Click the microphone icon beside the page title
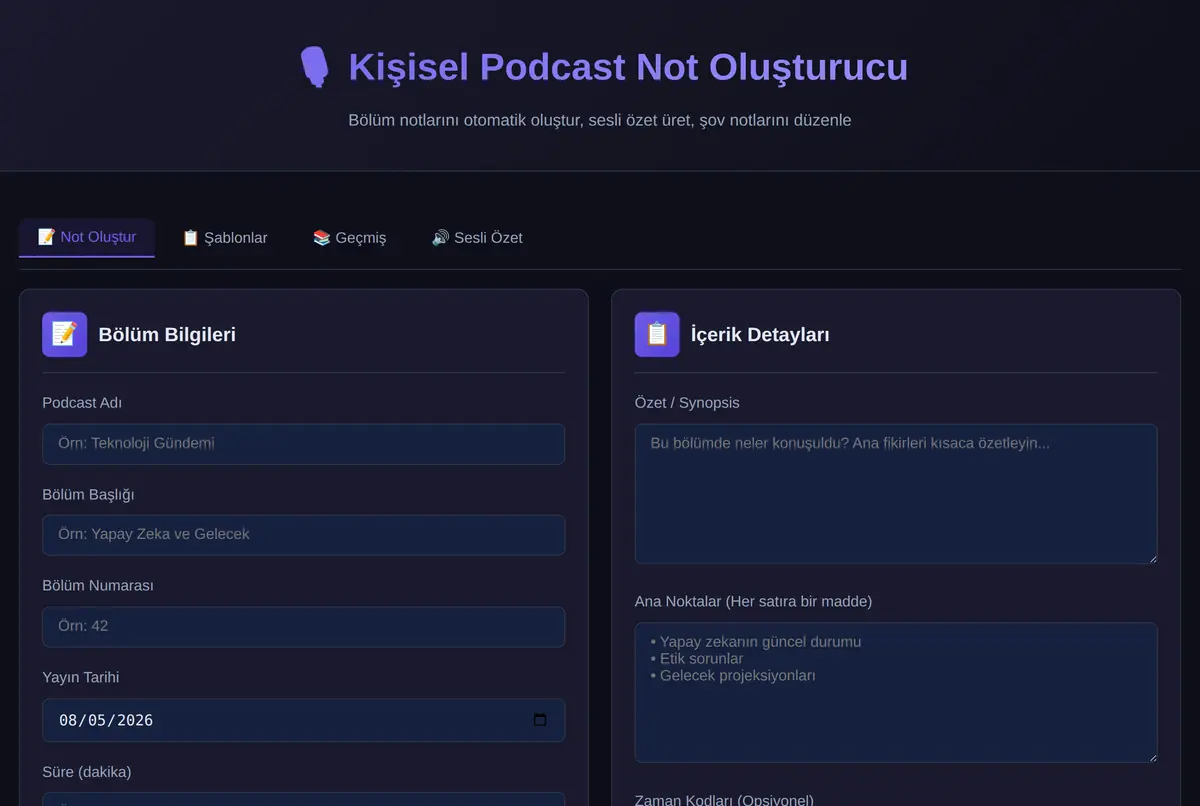This screenshot has width=1200, height=806. click(314, 67)
